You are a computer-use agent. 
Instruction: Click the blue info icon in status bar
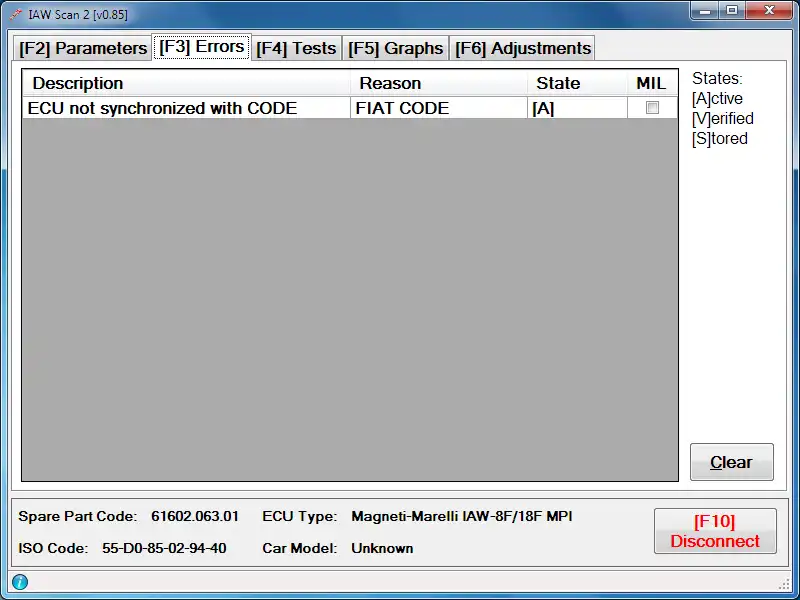20,582
